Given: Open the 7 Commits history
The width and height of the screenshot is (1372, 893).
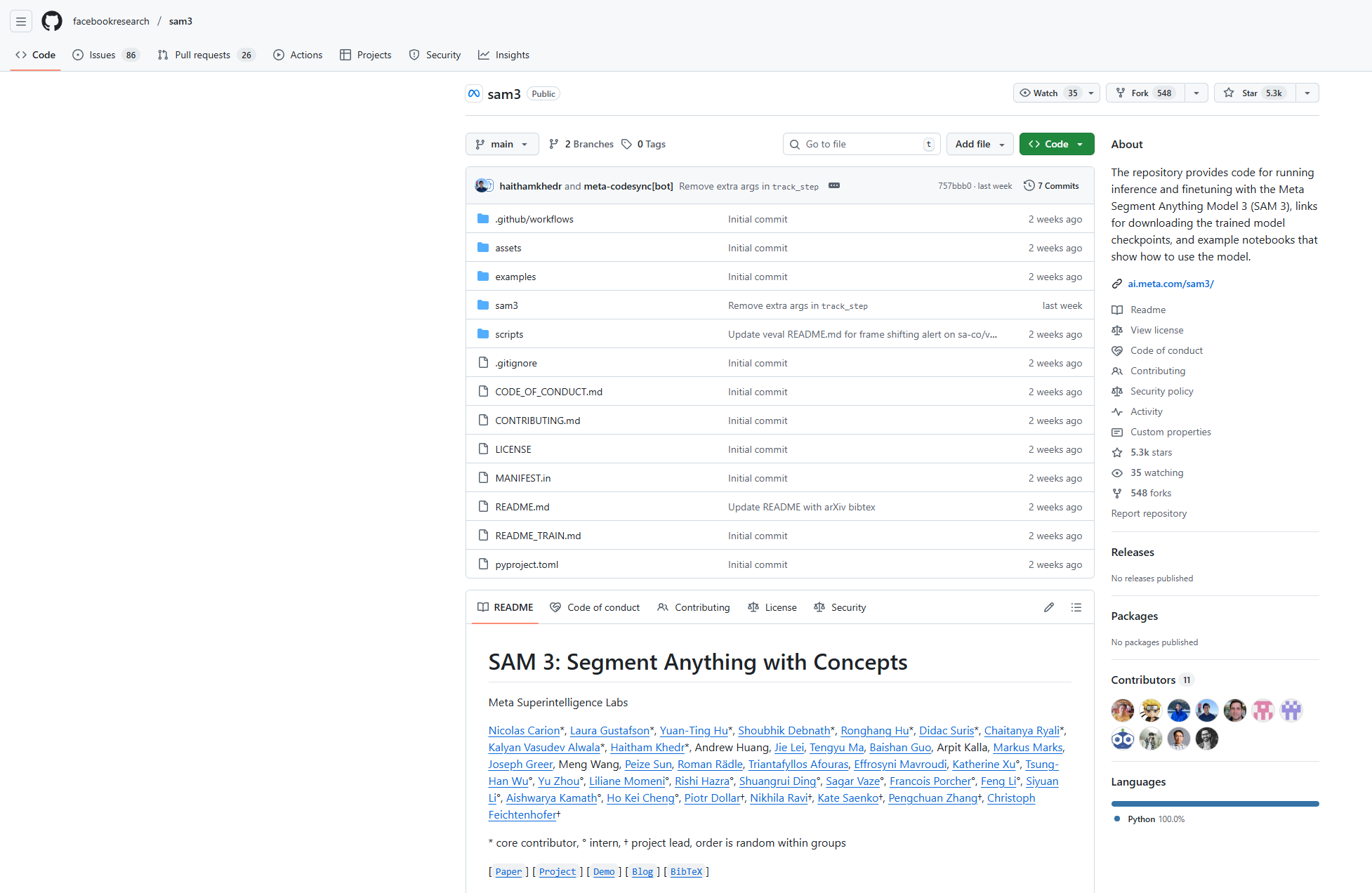Looking at the screenshot, I should [1051, 186].
